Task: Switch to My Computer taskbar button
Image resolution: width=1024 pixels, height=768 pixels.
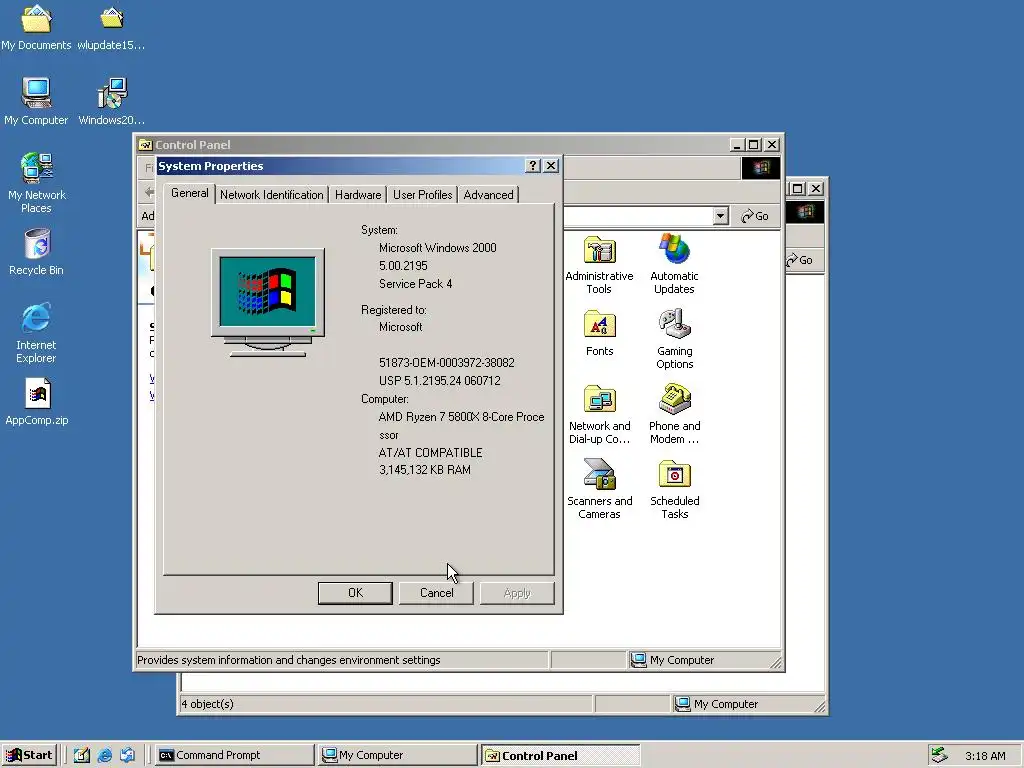Action: 398,755
